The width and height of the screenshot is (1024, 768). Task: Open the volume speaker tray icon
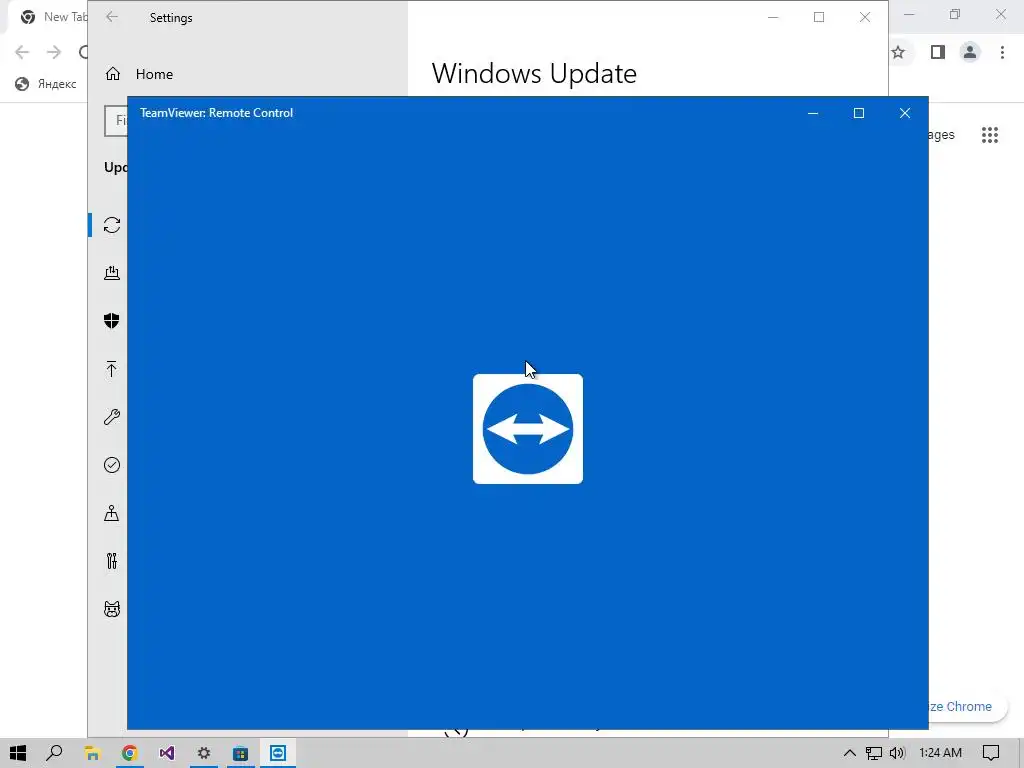point(897,753)
